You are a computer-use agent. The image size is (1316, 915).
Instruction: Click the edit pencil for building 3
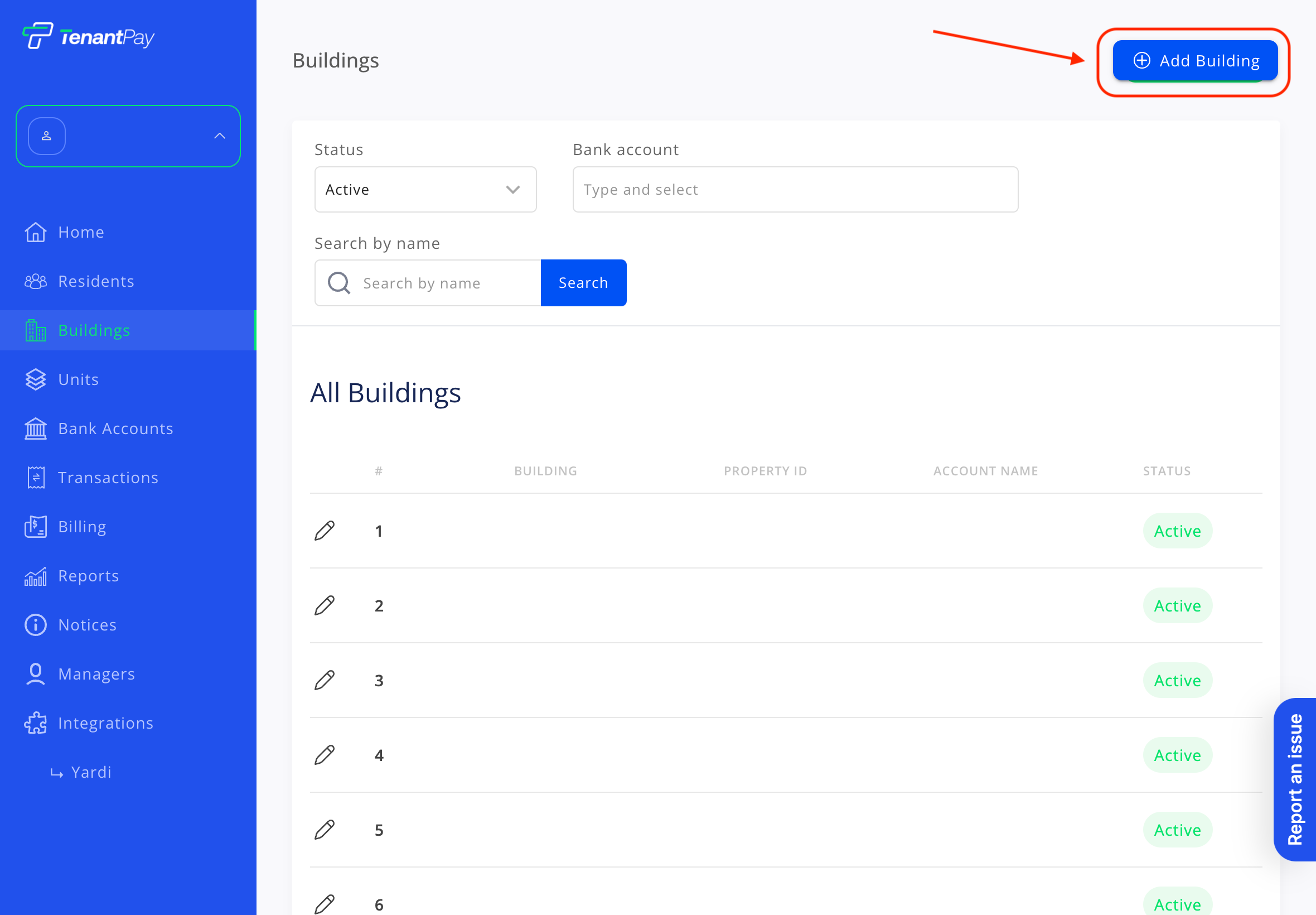point(325,680)
